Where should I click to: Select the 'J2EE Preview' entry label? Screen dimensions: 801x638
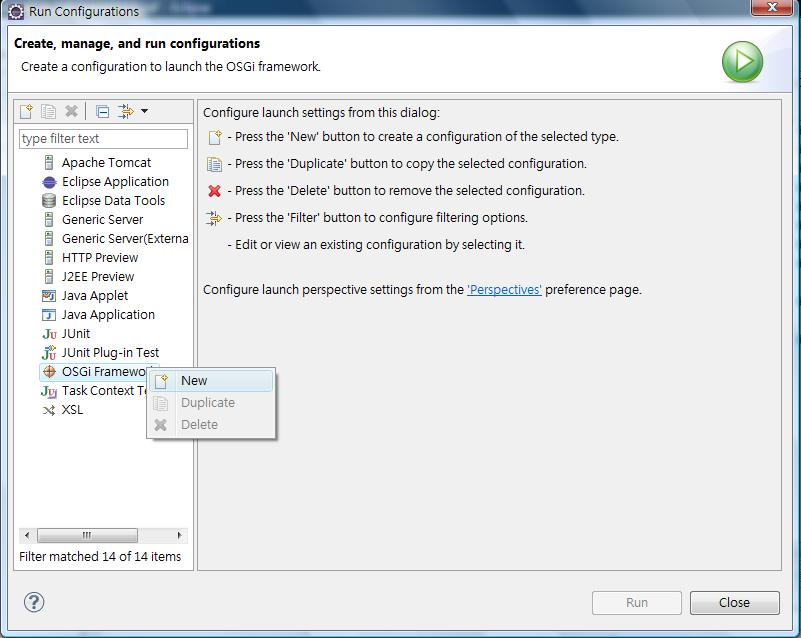98,276
